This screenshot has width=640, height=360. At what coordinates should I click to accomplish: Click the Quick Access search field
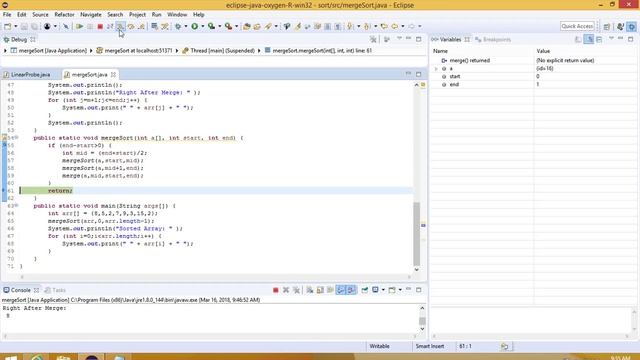(577, 26)
